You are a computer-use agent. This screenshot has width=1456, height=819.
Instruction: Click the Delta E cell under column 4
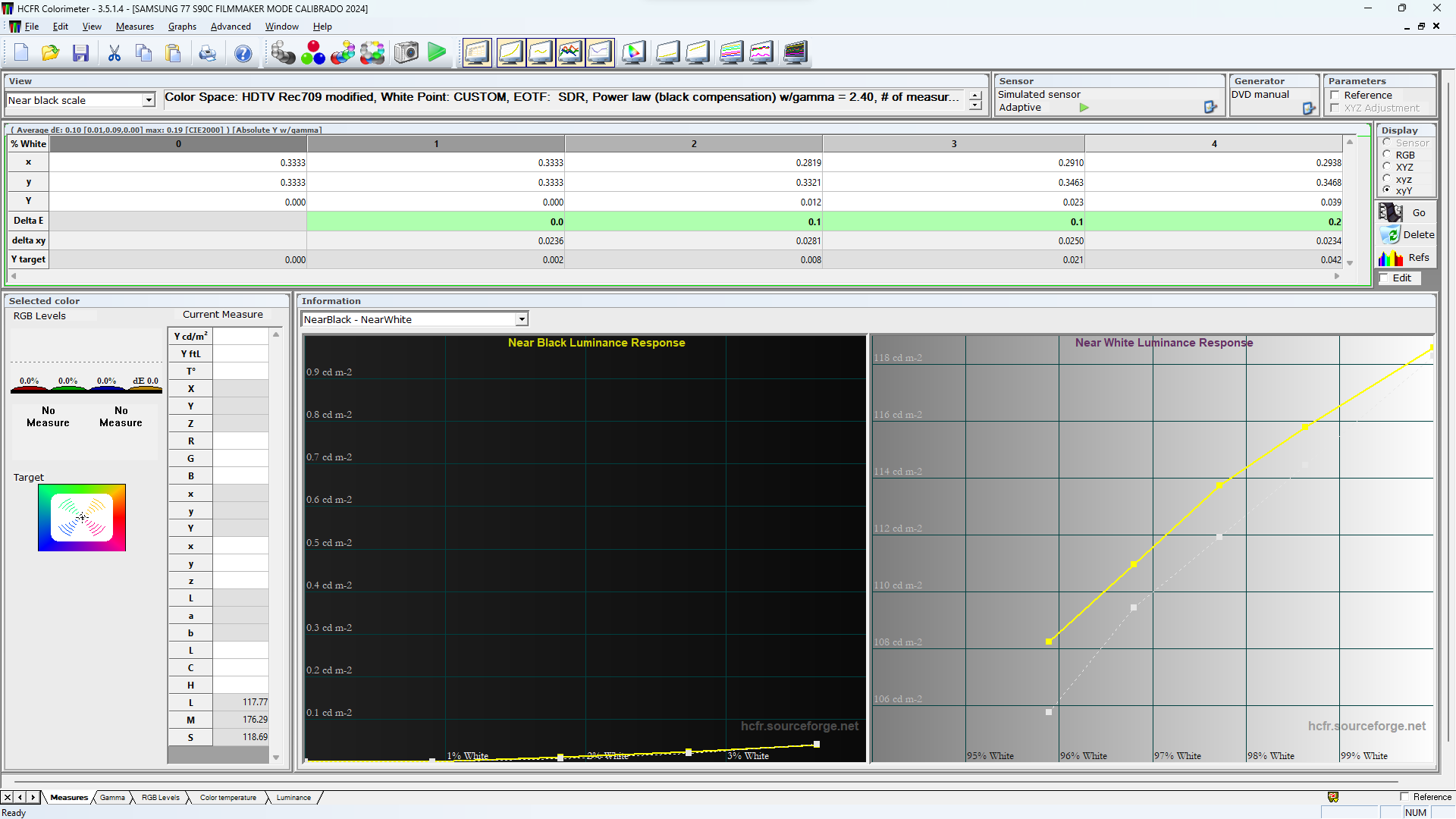1213,221
